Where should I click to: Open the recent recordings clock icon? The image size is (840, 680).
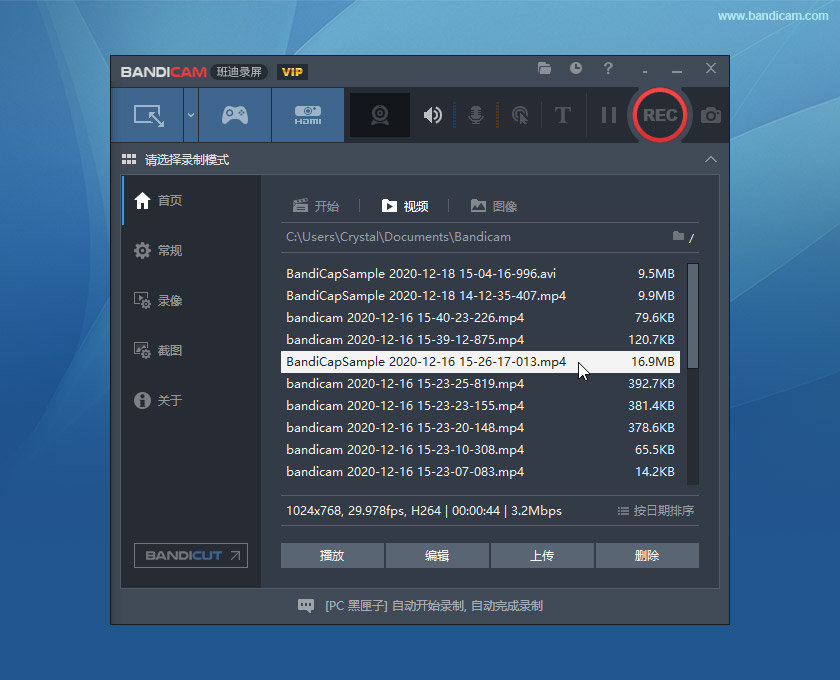tap(575, 69)
